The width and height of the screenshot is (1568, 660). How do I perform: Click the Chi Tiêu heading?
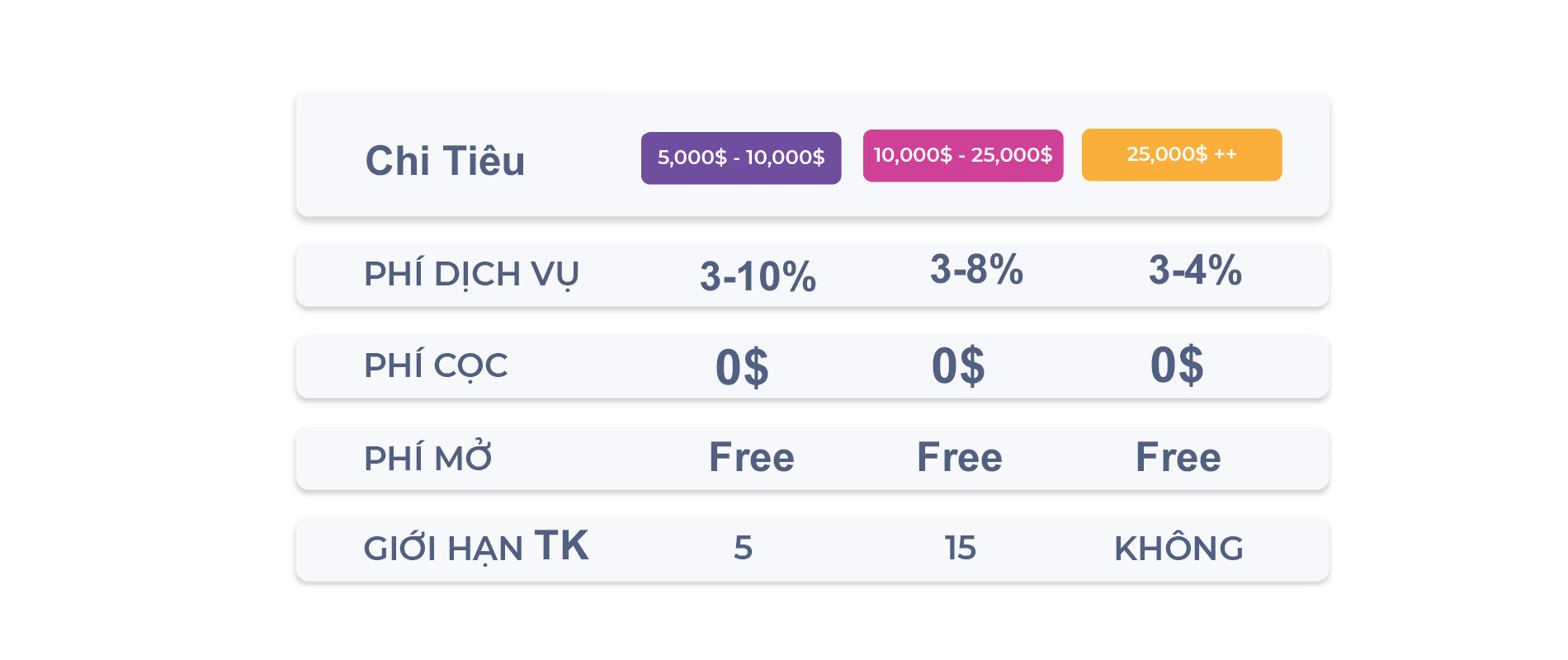click(x=446, y=161)
